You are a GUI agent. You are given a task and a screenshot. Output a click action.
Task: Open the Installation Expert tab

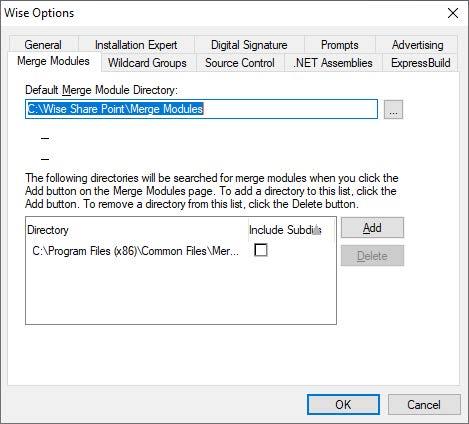136,45
